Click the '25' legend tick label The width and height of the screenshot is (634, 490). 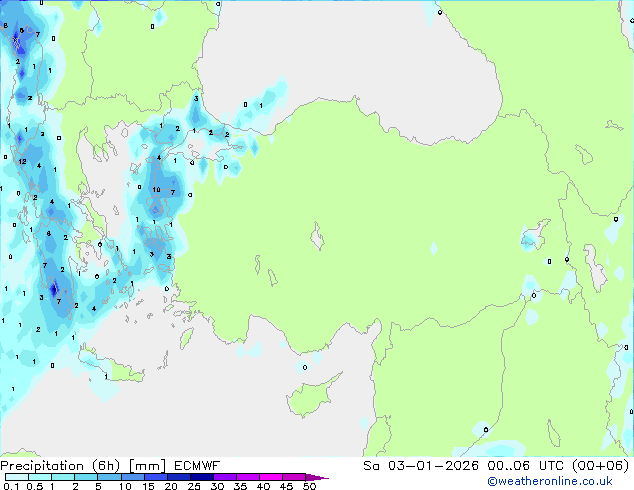click(x=194, y=486)
